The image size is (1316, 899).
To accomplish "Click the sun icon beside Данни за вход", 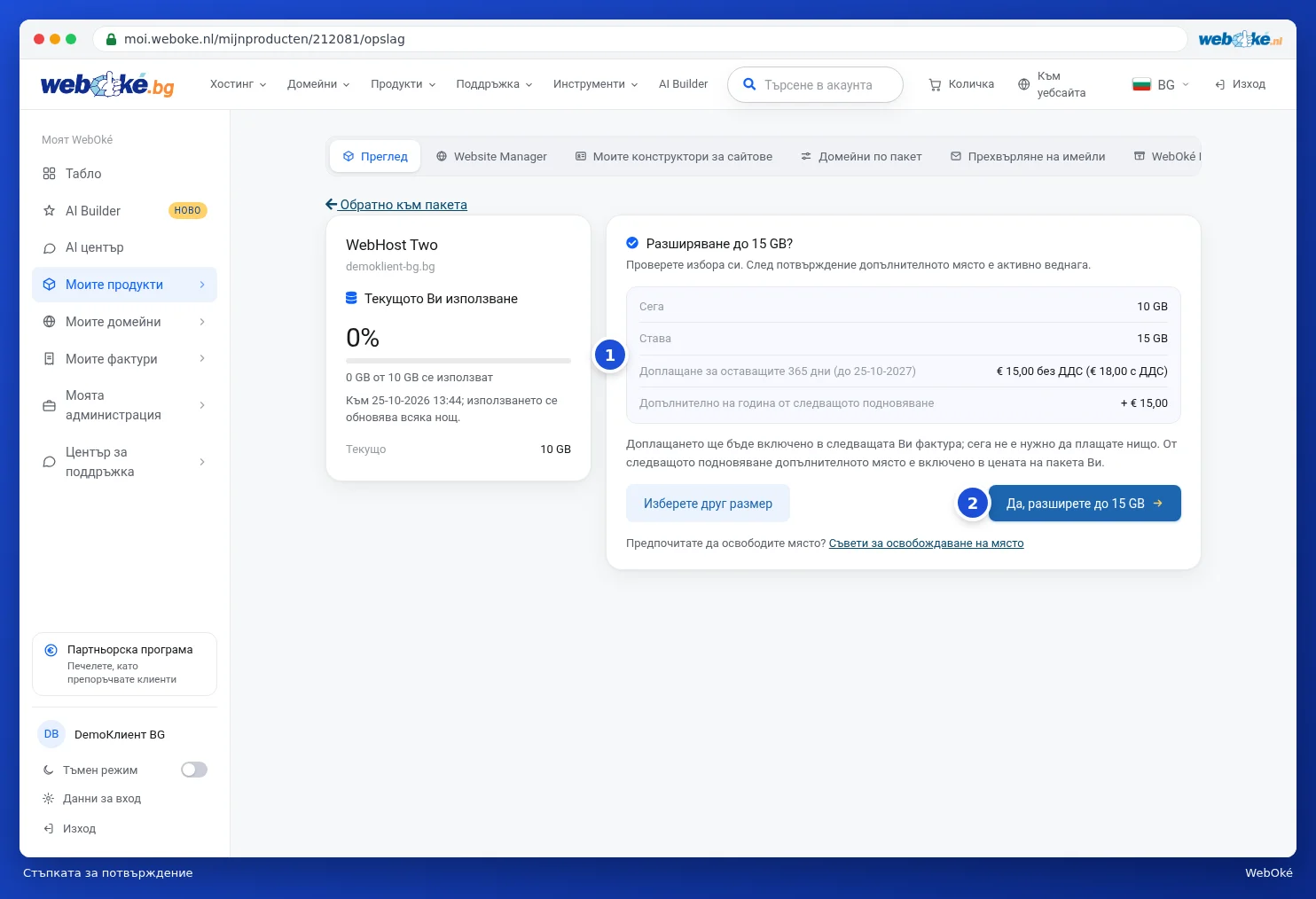I will 49,799.
